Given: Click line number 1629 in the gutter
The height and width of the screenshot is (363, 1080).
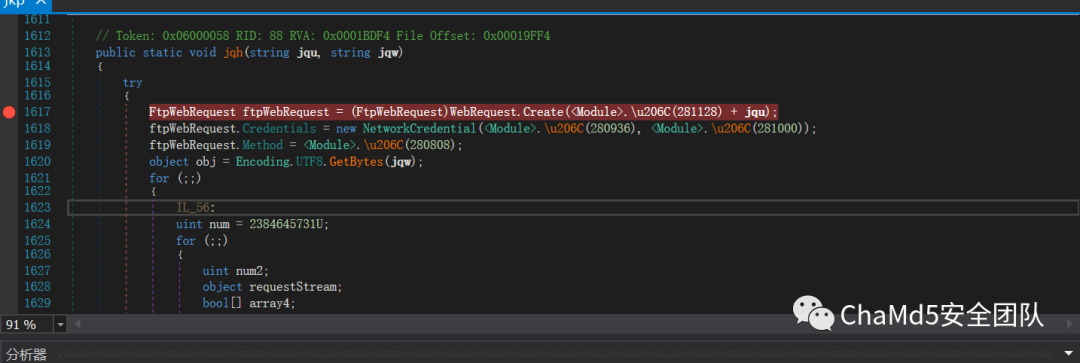Looking at the screenshot, I should [37, 303].
